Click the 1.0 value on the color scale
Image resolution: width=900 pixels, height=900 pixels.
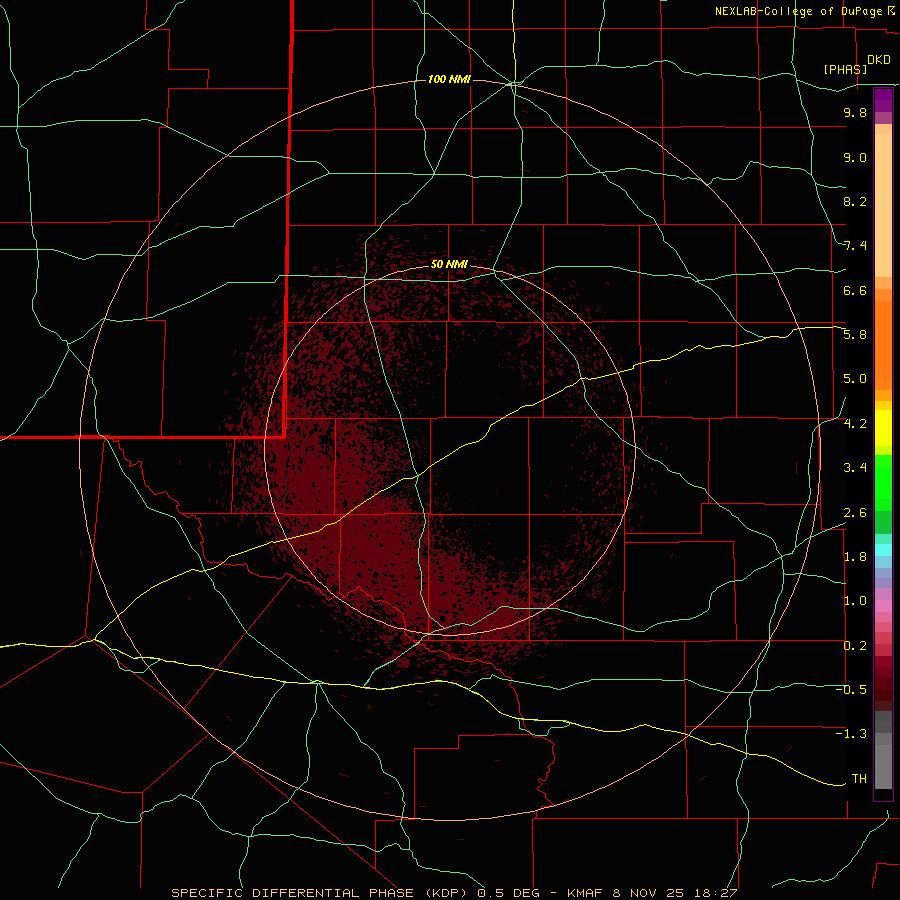855,601
